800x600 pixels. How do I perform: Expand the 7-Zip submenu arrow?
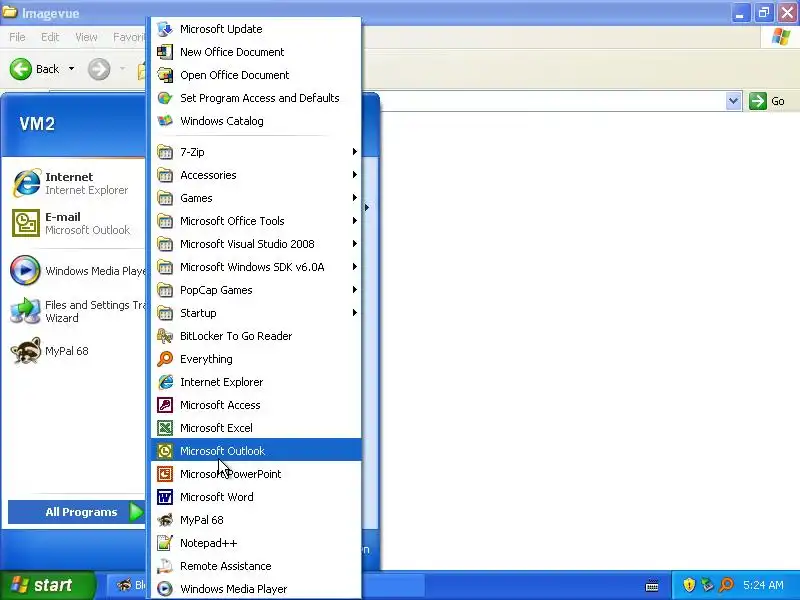click(x=354, y=152)
